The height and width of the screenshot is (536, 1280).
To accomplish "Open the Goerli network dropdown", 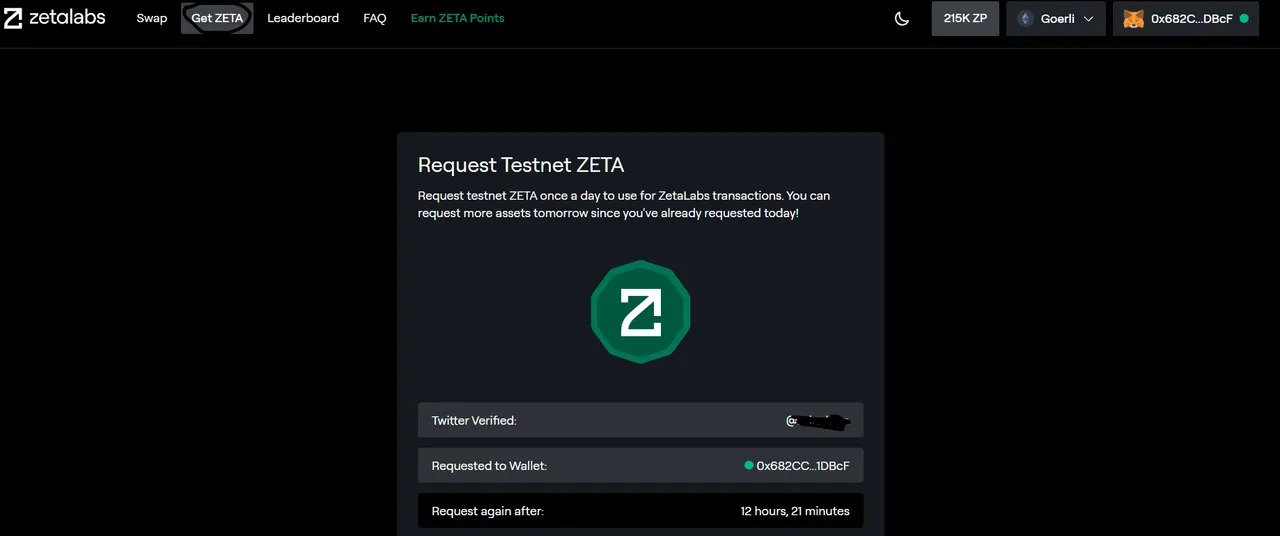I will click(x=1056, y=18).
